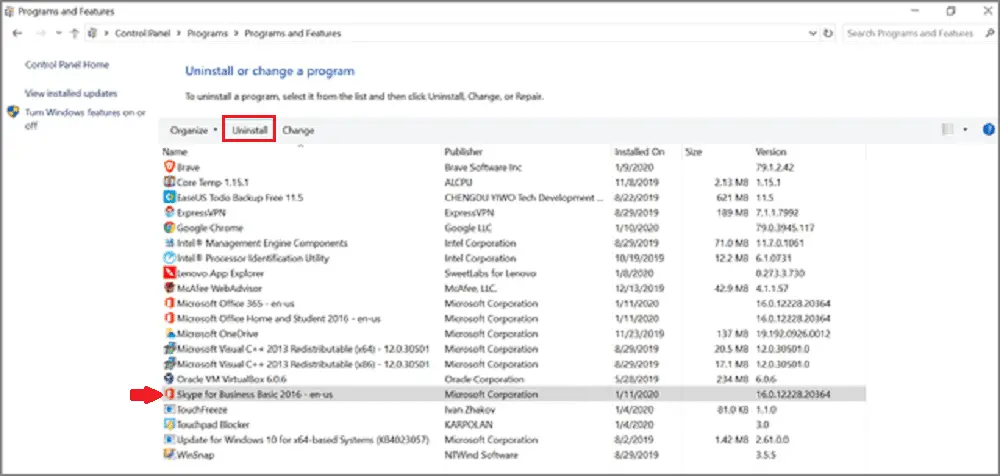Click the Google LLC publisher cell
Screen dimensions: 1000x476
(468, 228)
